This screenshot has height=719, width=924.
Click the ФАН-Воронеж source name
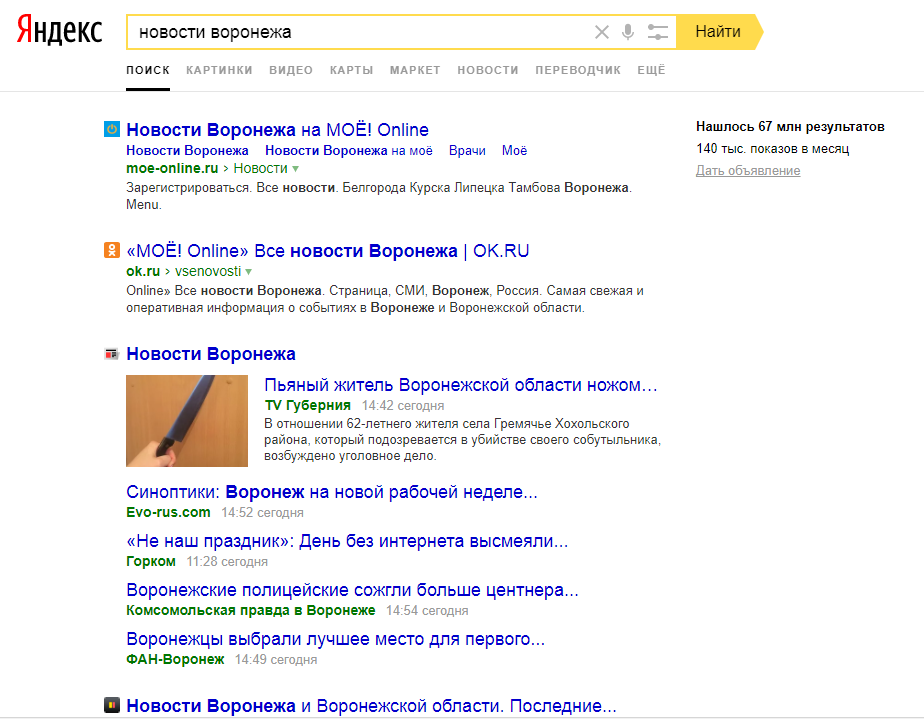175,659
